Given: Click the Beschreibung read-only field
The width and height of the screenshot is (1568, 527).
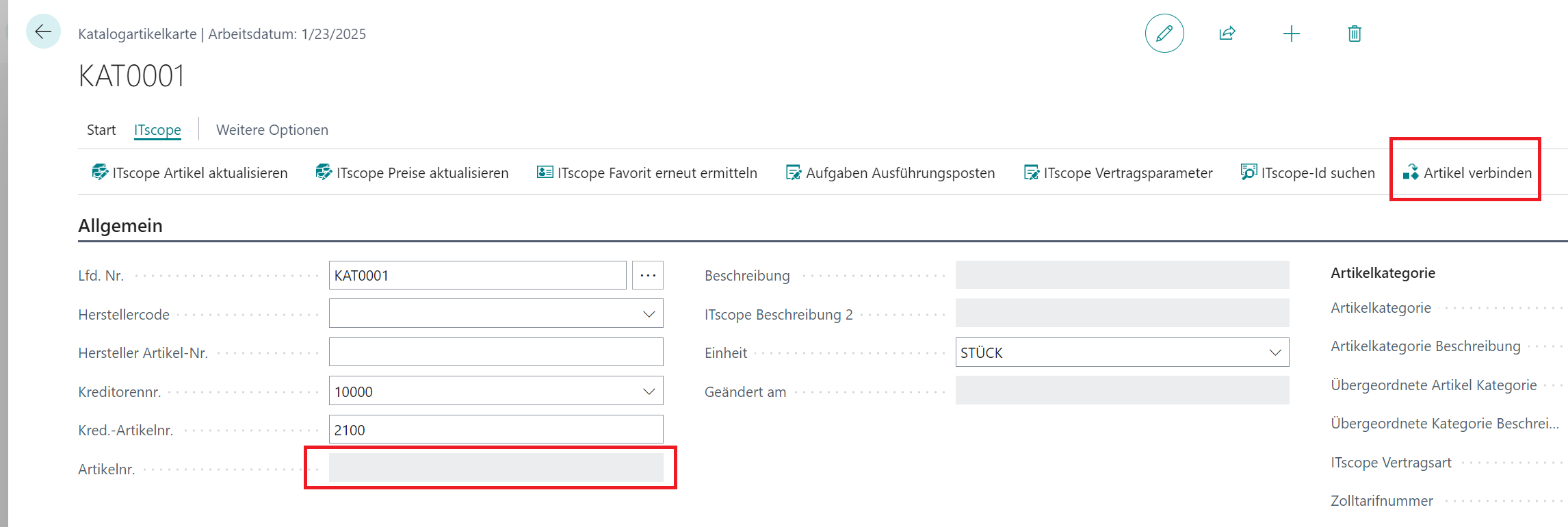Looking at the screenshot, I should pyautogui.click(x=1123, y=275).
